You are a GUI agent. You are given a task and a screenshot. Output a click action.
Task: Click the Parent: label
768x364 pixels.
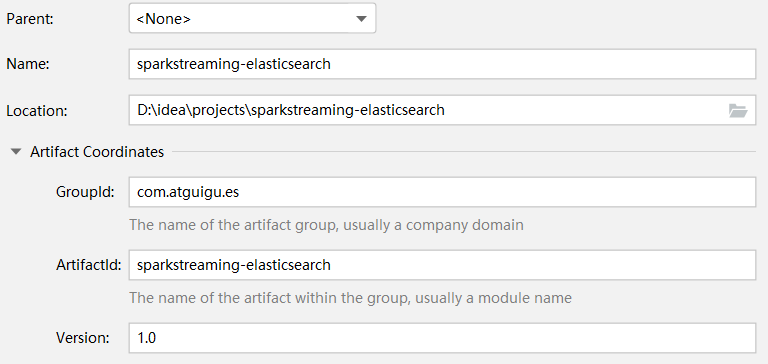(29, 19)
